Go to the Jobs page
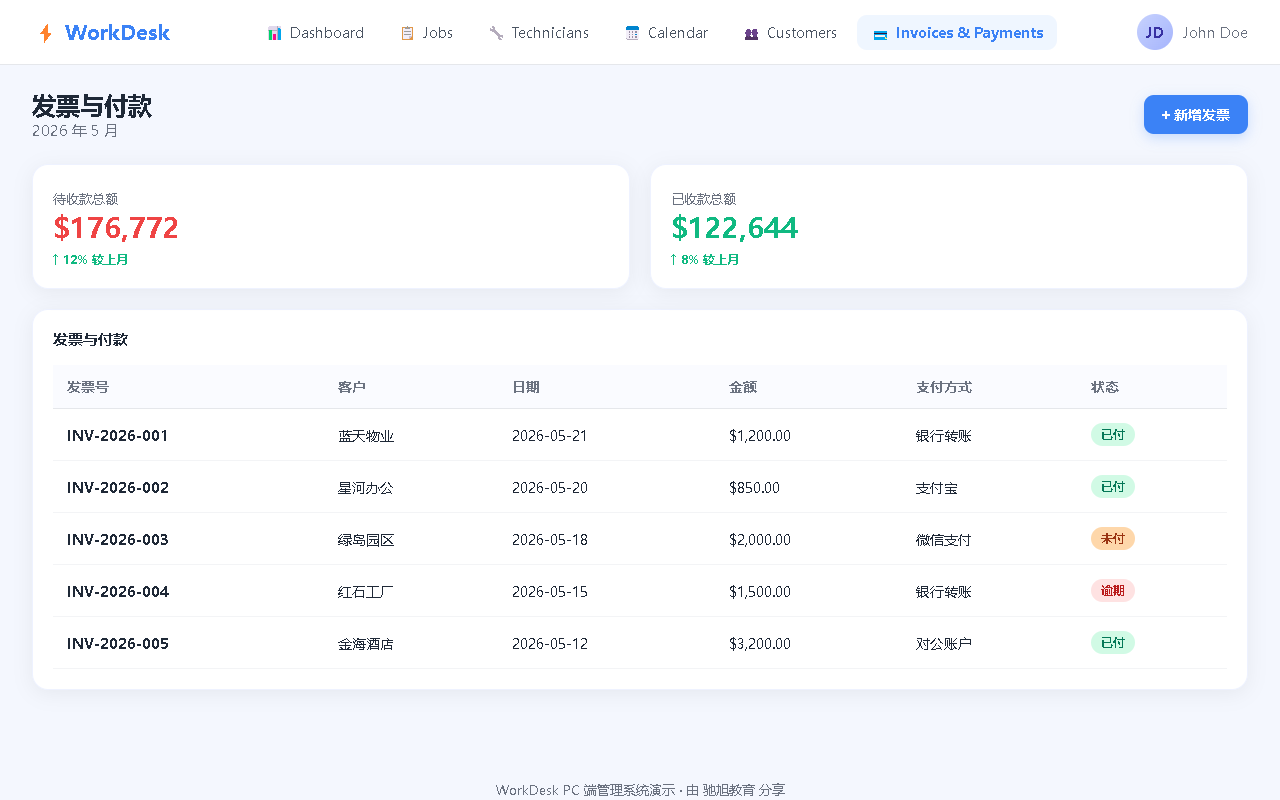Image resolution: width=1280 pixels, height=800 pixels. [x=427, y=33]
